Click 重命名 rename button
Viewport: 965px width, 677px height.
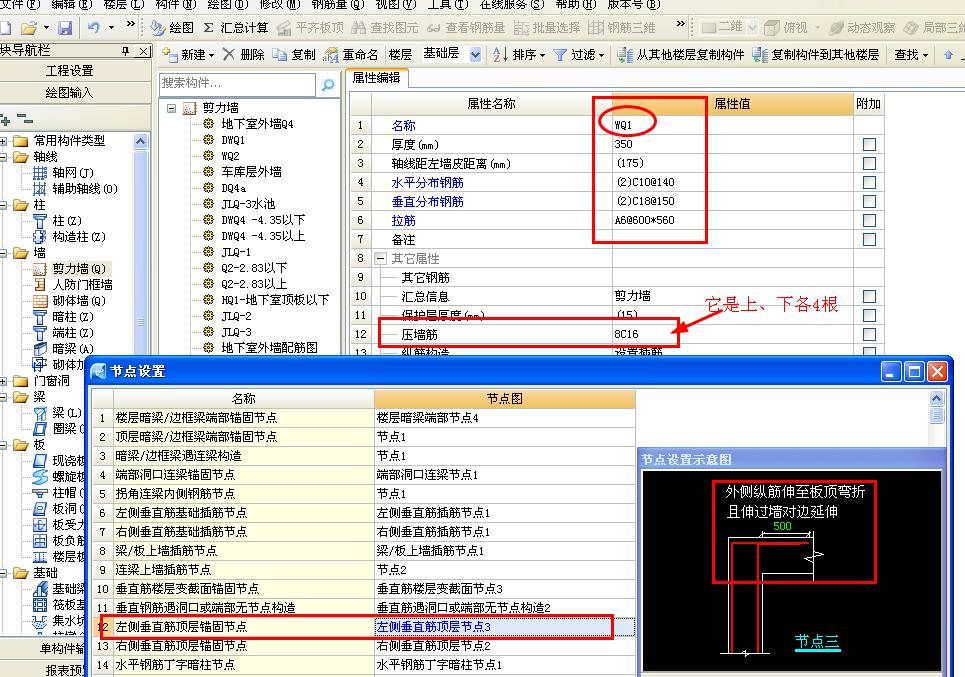(x=351, y=55)
